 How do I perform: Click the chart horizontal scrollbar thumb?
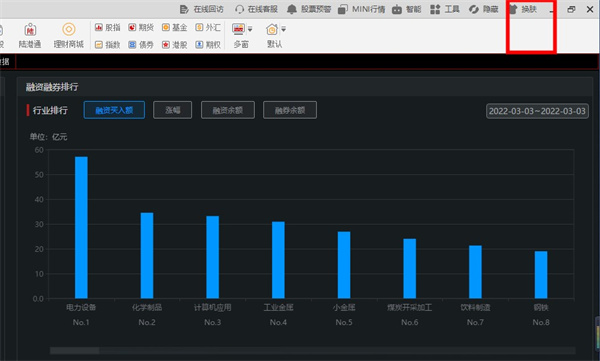coord(75,351)
